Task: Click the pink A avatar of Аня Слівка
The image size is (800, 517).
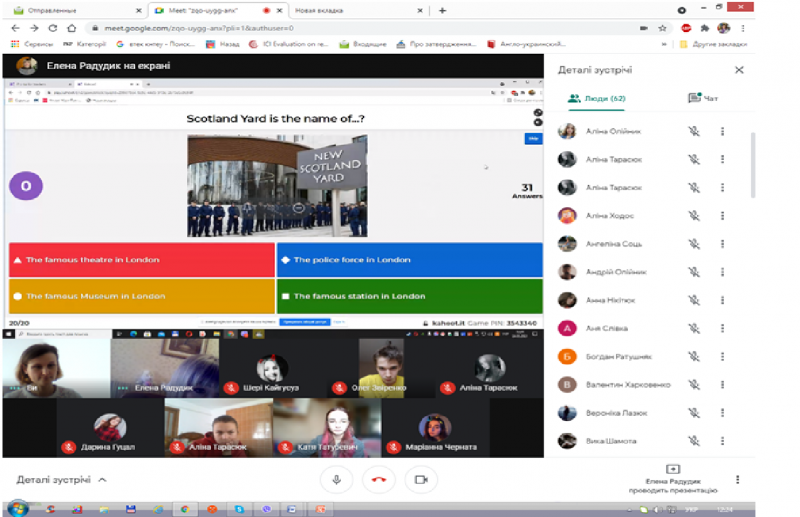Action: coord(567,328)
